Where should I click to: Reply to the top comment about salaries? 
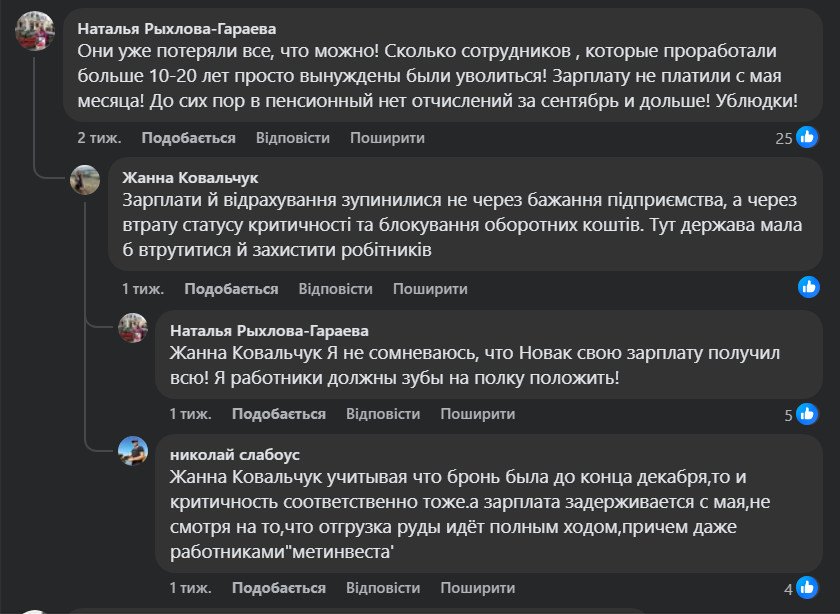(293, 138)
